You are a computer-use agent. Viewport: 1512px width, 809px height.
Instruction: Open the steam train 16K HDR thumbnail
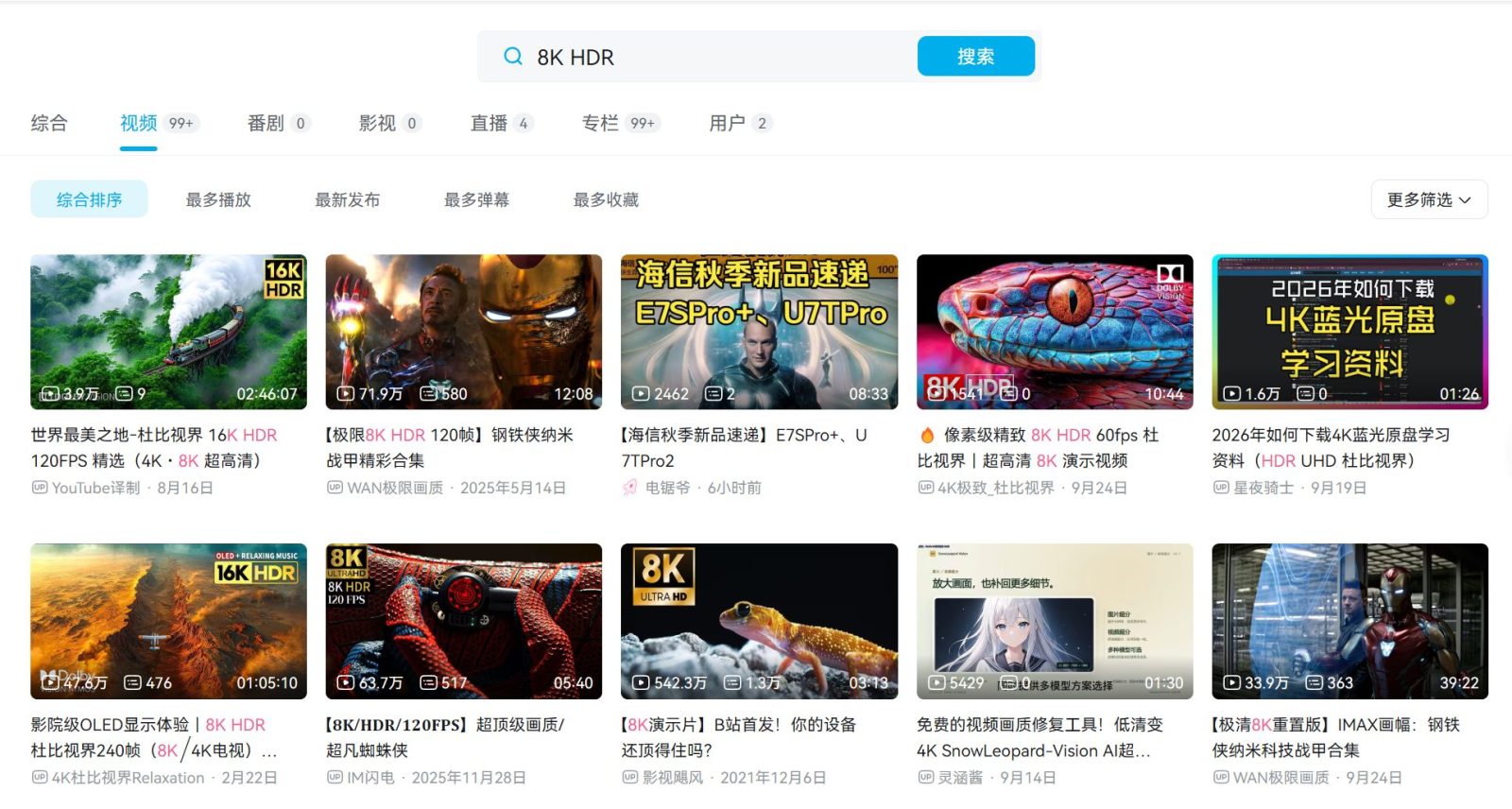tap(168, 332)
